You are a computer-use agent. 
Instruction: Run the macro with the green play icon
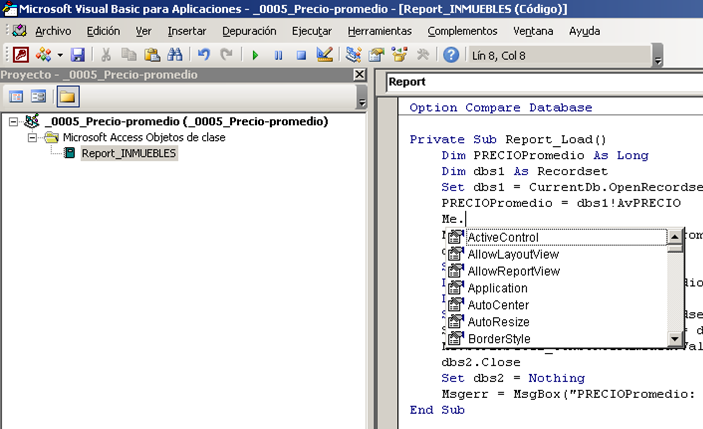pos(255,55)
